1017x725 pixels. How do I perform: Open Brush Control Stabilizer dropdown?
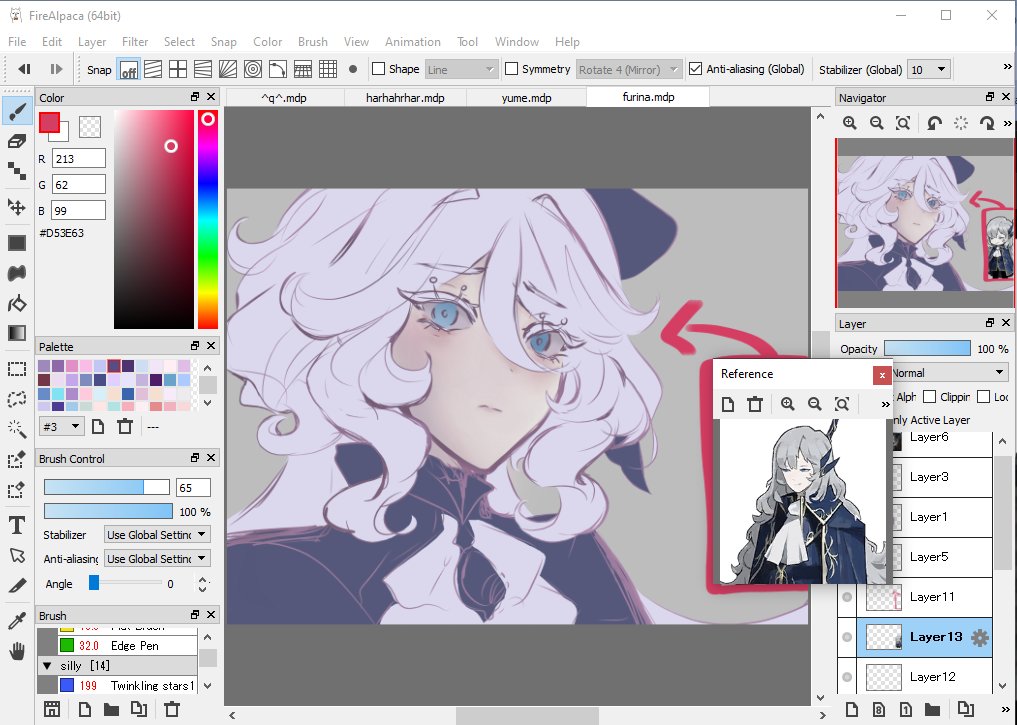(156, 535)
